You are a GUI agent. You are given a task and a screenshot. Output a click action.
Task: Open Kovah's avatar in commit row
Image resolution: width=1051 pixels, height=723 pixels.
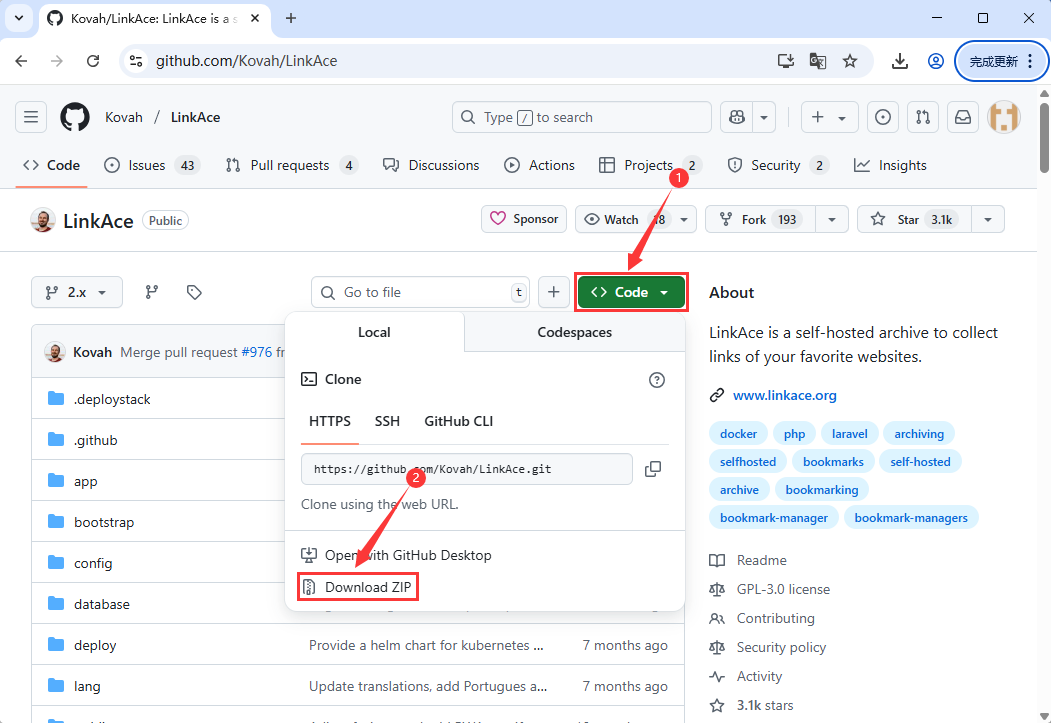[55, 352]
